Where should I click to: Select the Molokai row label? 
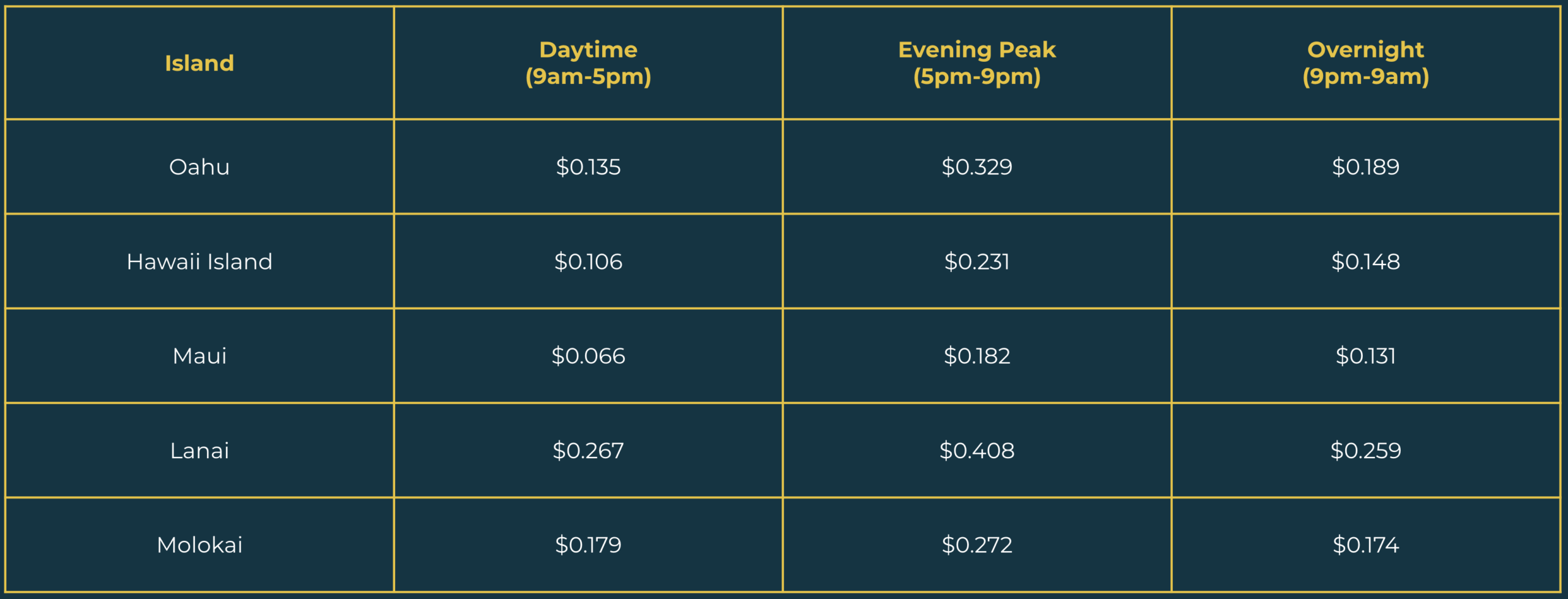(x=199, y=545)
